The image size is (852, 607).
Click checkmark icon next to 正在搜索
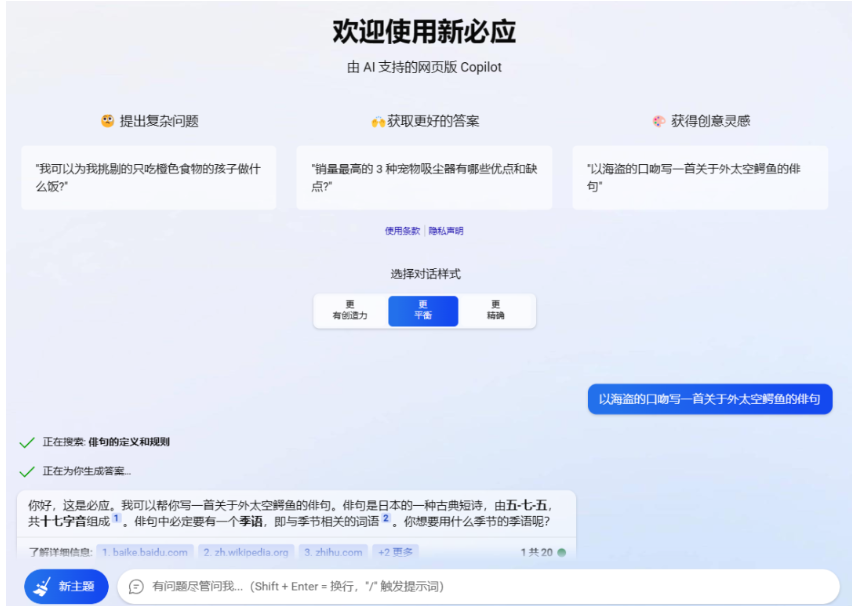coord(27,442)
